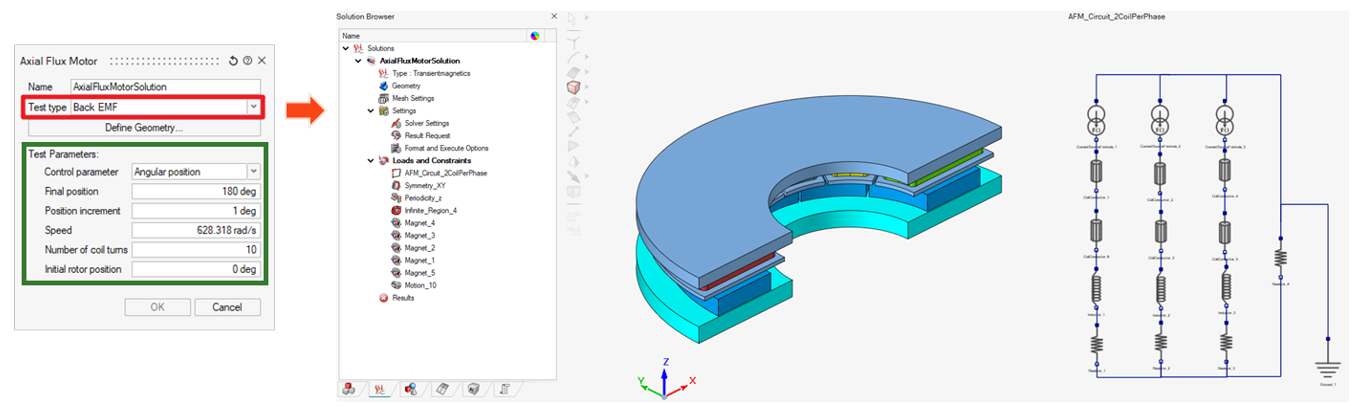Switch to the first tab at browser bottom
The image size is (1362, 413).
pyautogui.click(x=349, y=390)
